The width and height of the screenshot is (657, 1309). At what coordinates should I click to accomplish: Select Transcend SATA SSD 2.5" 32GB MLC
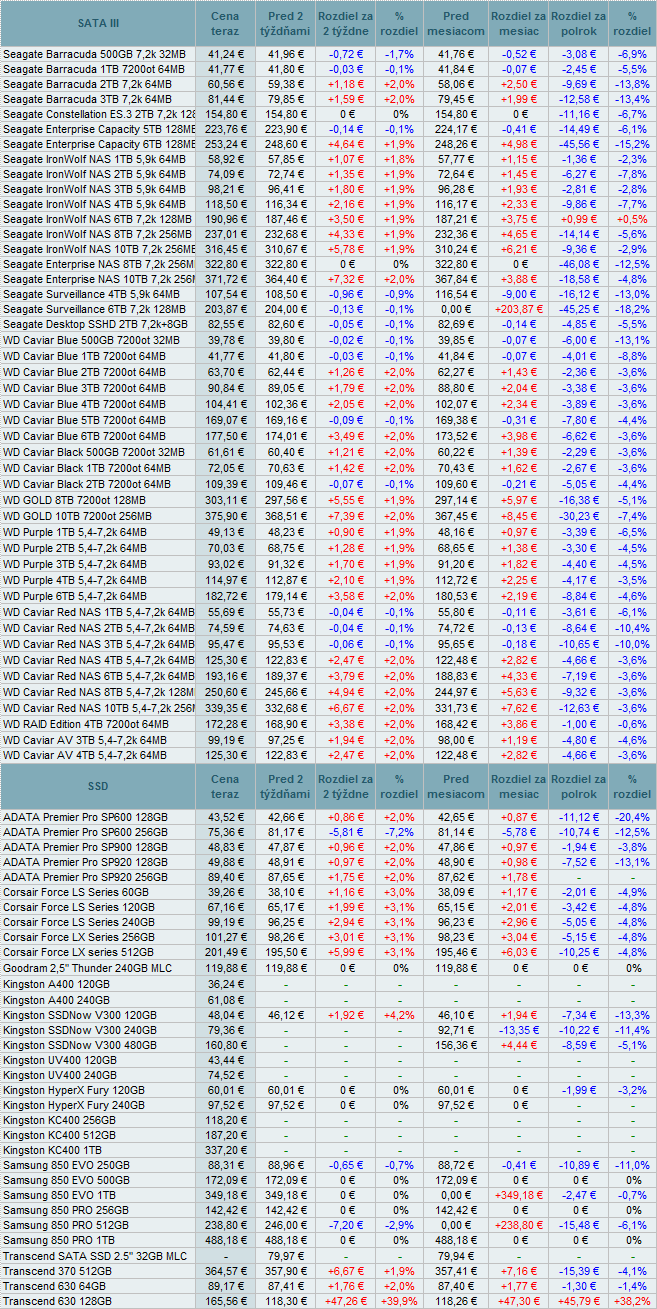[95, 1257]
